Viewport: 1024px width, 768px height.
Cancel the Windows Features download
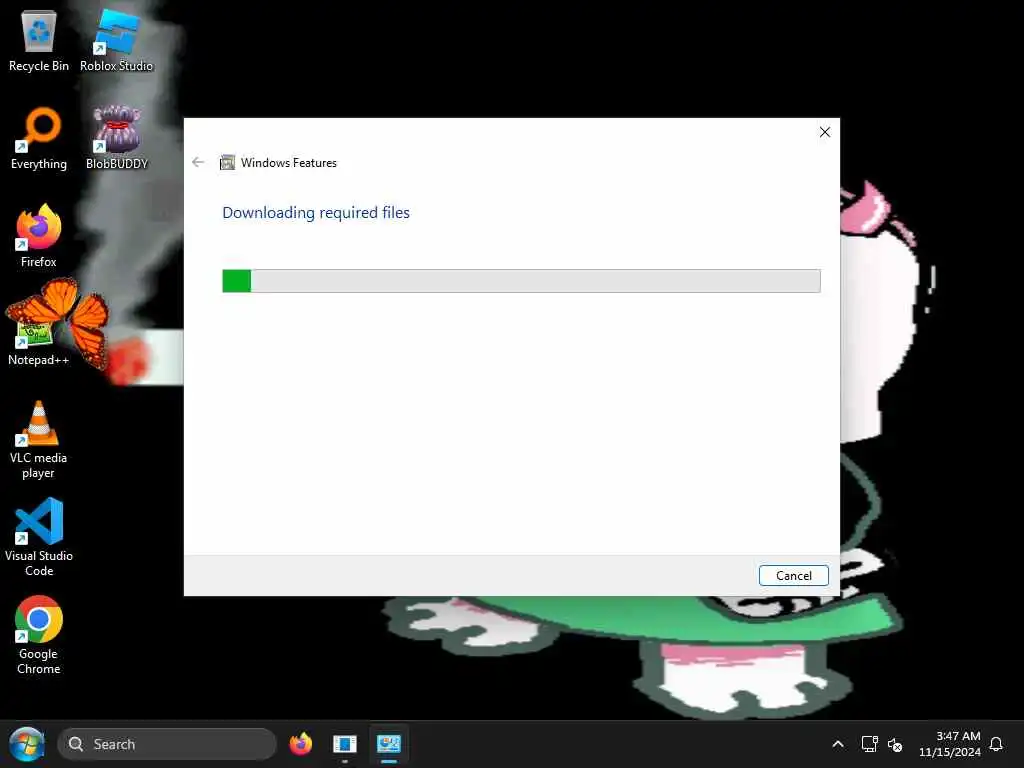pyautogui.click(x=793, y=575)
